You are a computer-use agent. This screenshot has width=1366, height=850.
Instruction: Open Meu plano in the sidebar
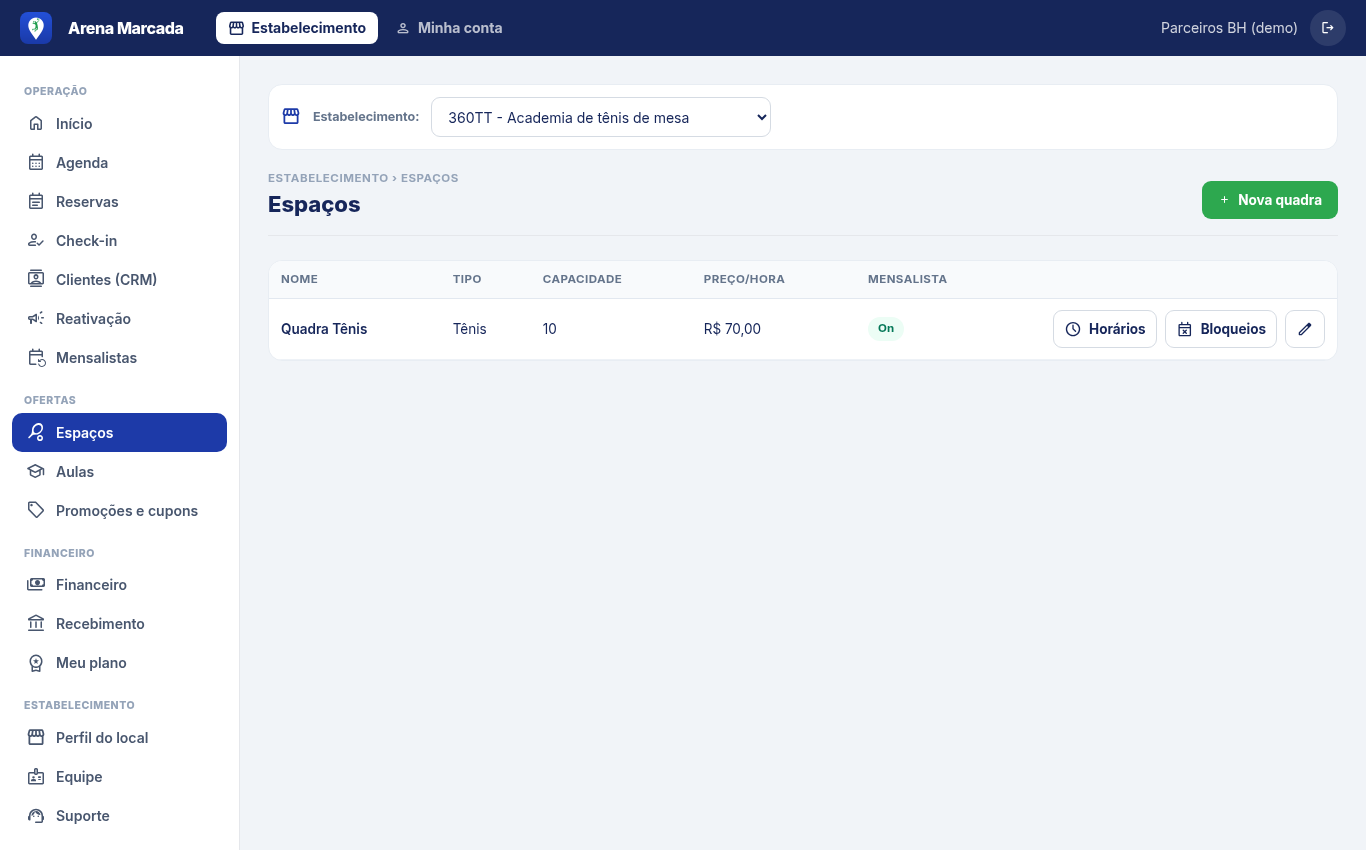[119, 663]
